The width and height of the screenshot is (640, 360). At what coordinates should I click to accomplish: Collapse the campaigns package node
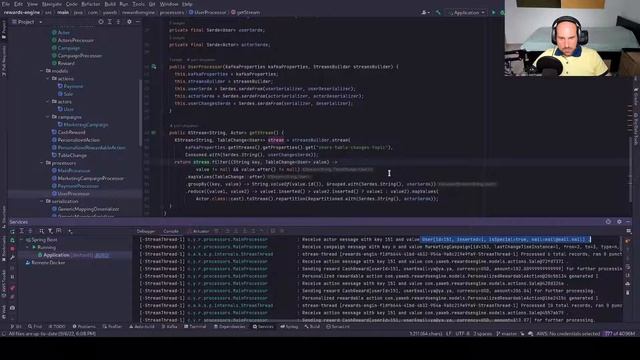[48, 117]
